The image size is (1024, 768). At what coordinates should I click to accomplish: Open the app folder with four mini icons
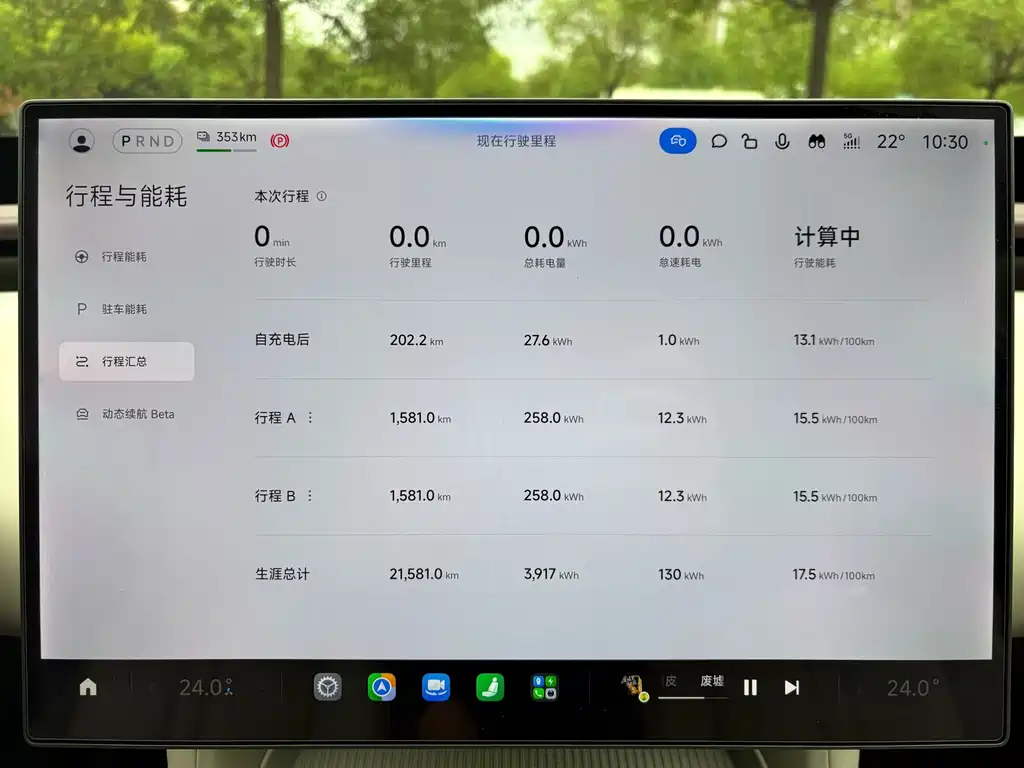tap(544, 687)
